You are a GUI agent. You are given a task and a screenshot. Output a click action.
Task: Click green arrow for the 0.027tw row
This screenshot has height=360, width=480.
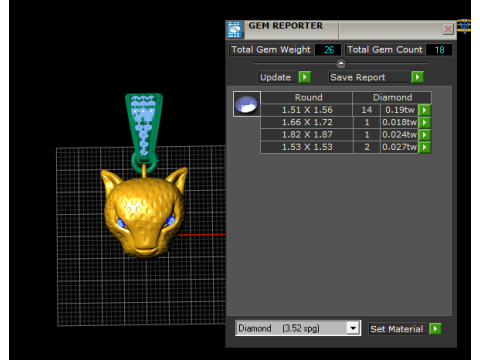(425, 147)
